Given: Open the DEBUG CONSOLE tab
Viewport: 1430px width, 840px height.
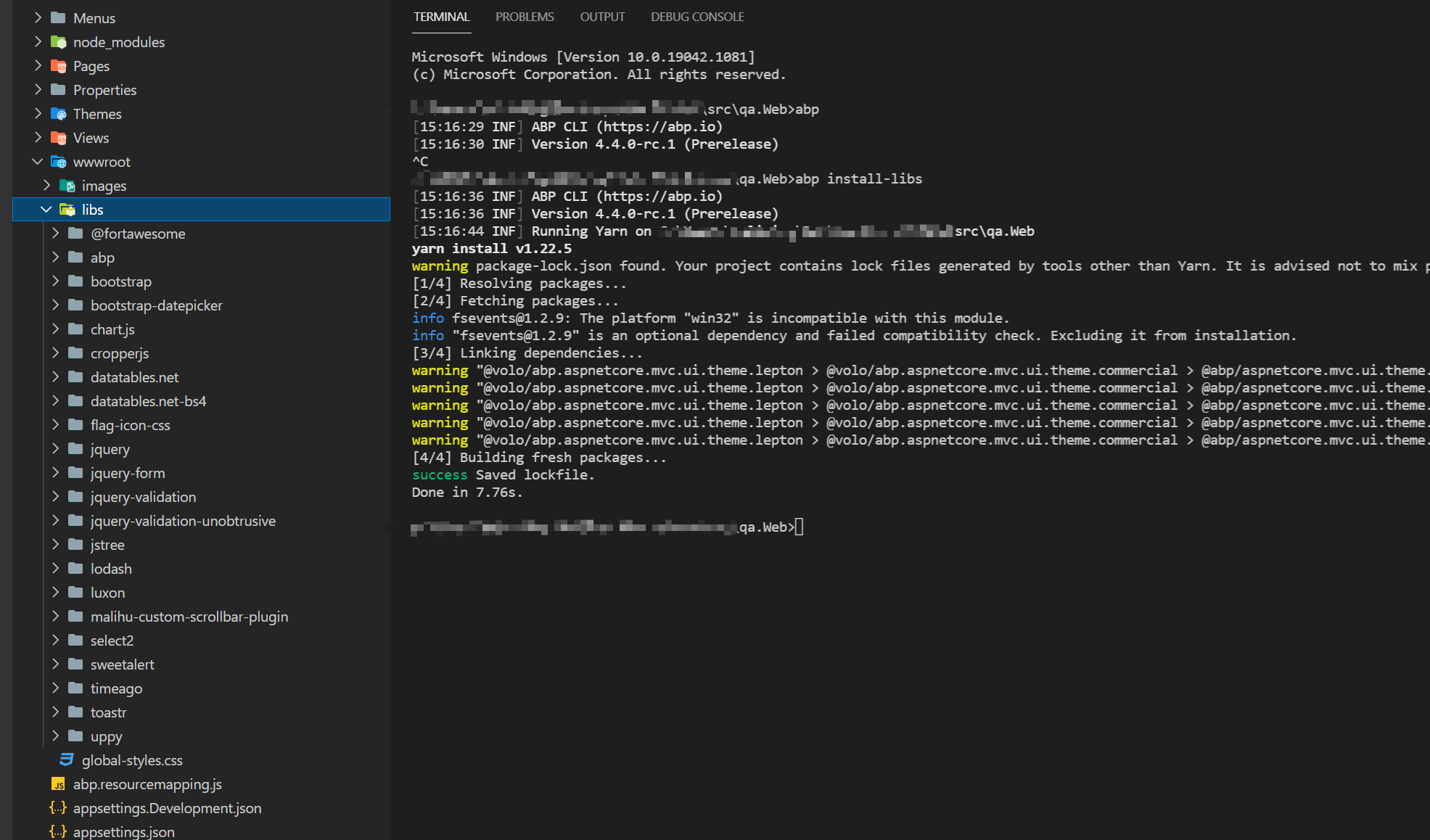Looking at the screenshot, I should coord(697,17).
